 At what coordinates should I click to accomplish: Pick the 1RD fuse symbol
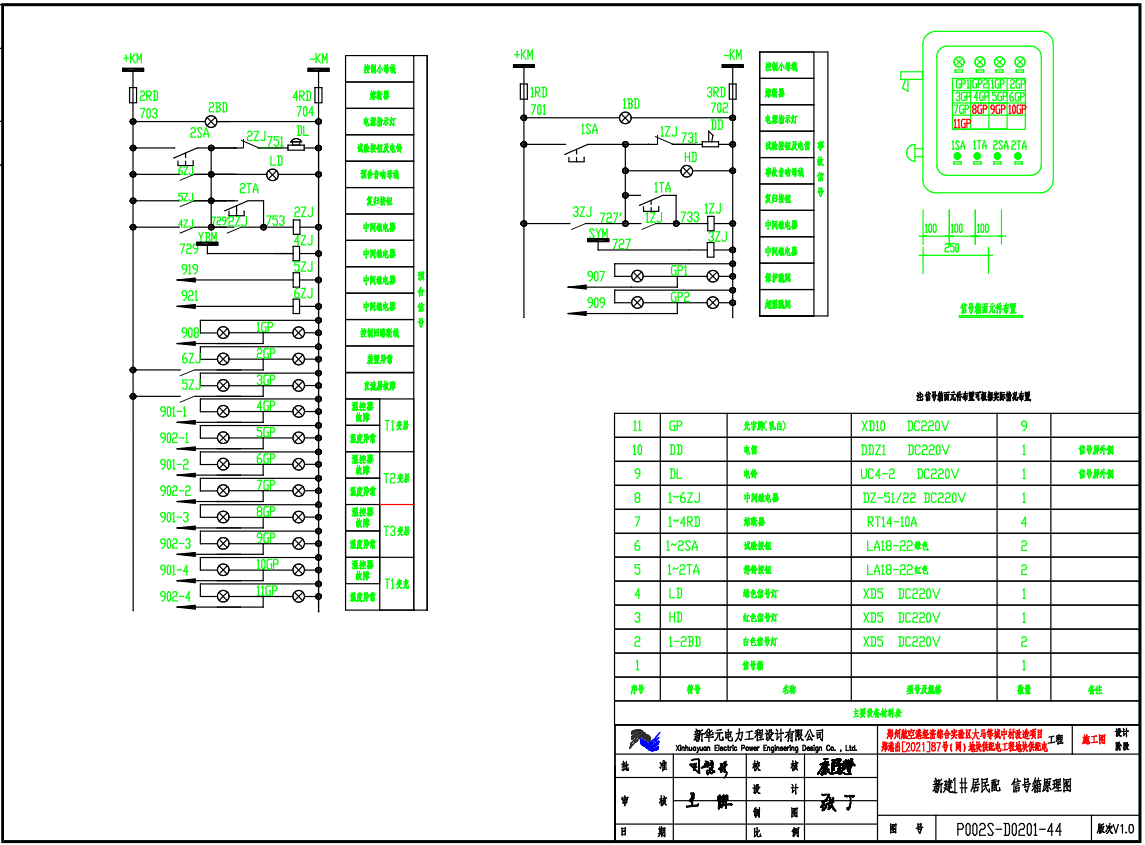pyautogui.click(x=524, y=91)
